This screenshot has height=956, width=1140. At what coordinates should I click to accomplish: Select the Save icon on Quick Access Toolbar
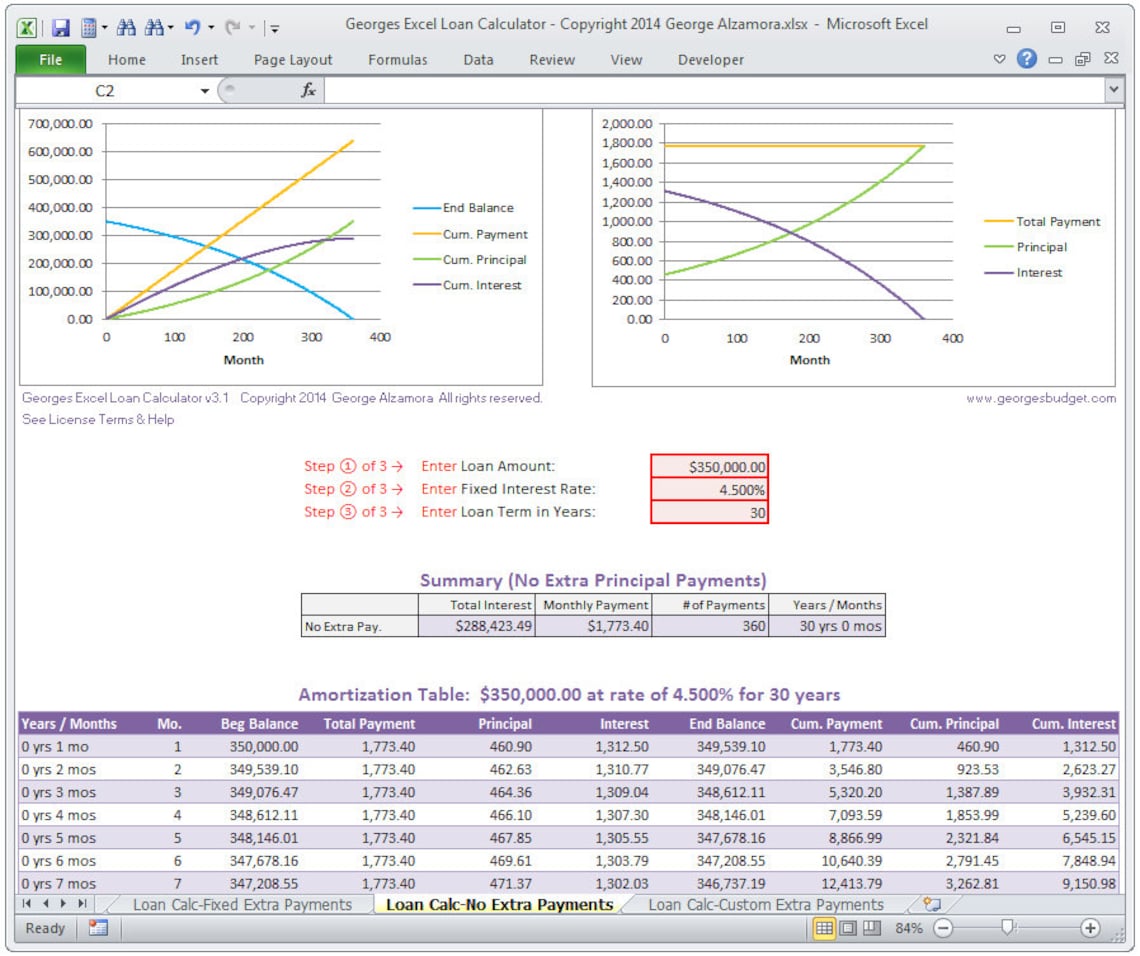click(x=60, y=27)
